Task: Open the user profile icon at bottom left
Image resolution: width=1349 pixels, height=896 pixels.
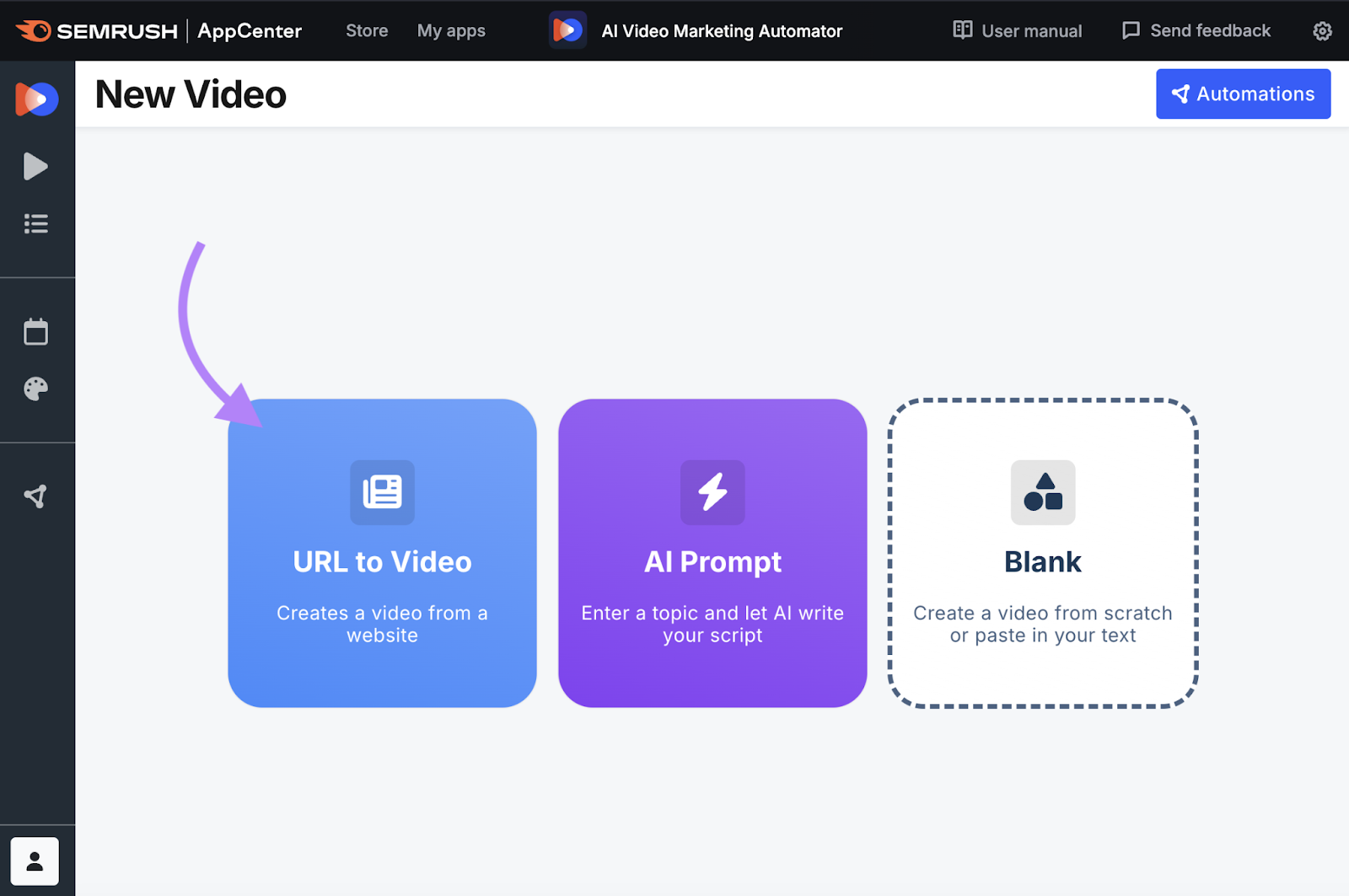Action: tap(35, 861)
